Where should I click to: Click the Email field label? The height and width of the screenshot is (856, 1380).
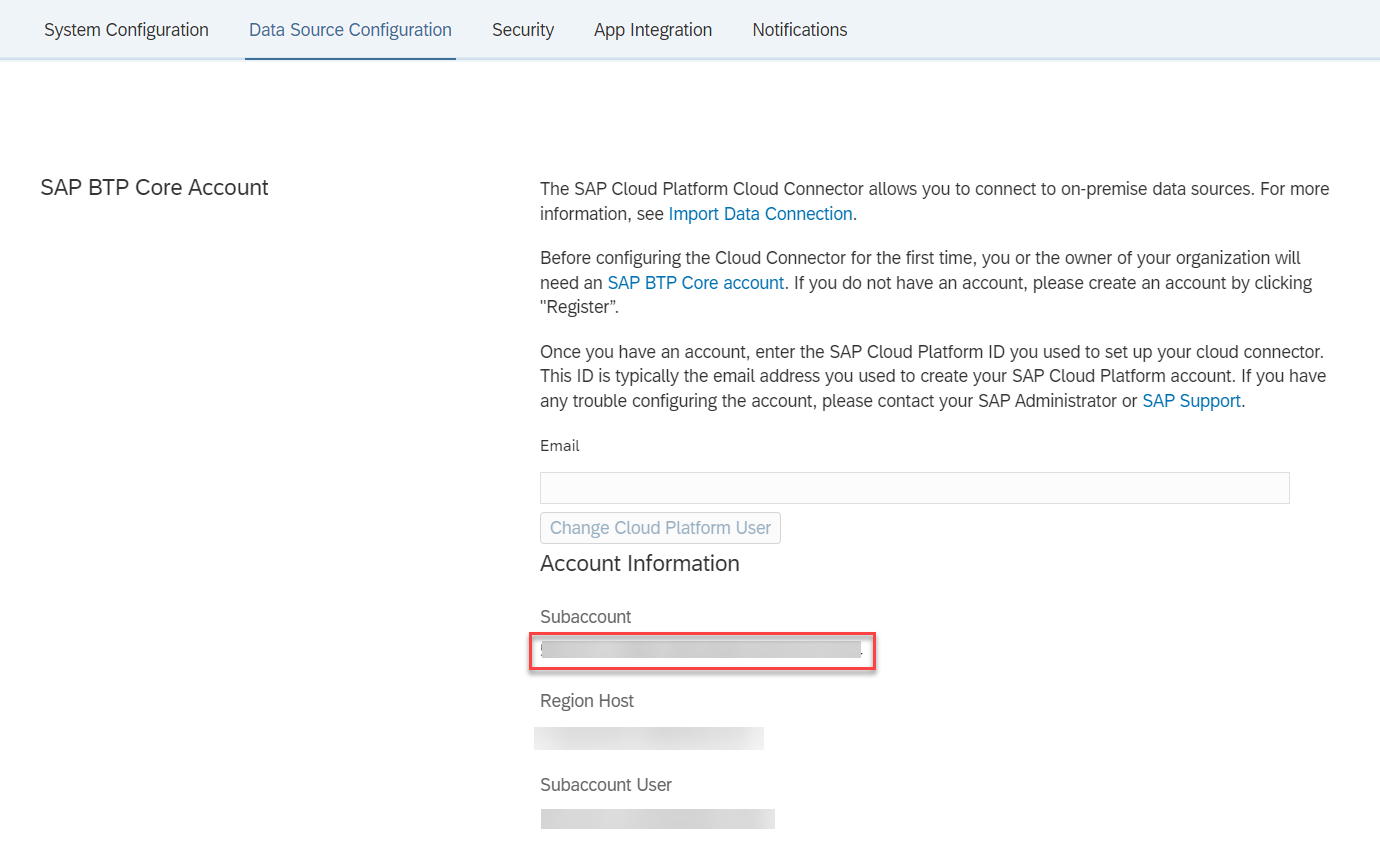click(x=560, y=446)
